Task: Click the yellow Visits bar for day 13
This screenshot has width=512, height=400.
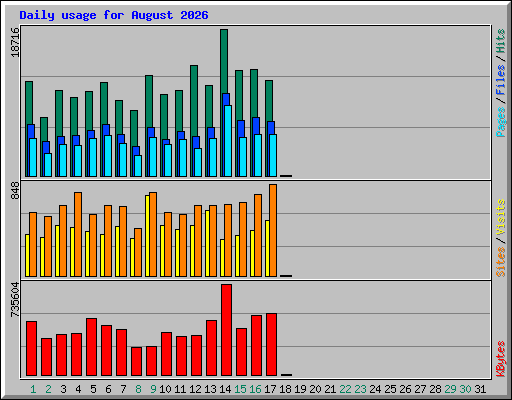Action: tap(207, 243)
